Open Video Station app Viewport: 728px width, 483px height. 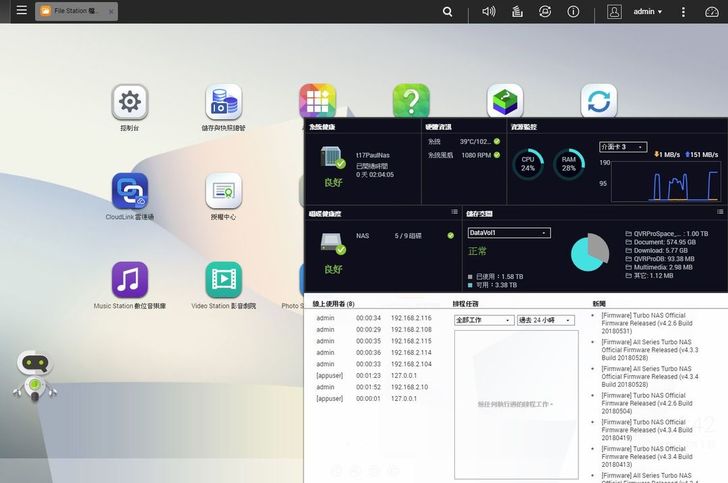[223, 279]
